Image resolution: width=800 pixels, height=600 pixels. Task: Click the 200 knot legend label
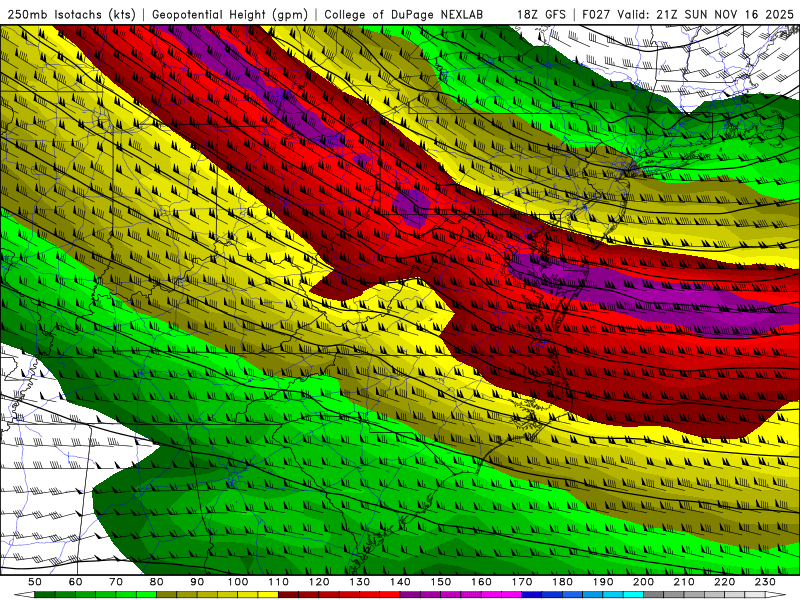[643, 582]
